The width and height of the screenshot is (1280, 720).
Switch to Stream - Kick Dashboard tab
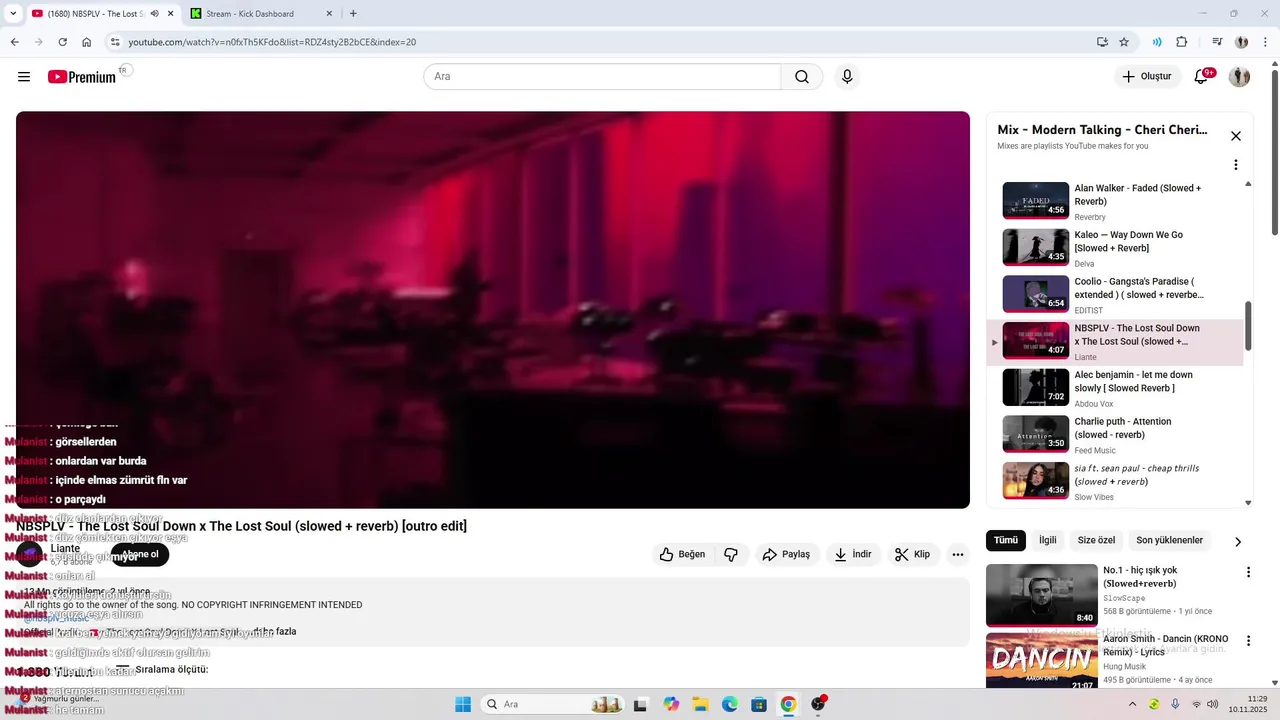click(x=262, y=14)
